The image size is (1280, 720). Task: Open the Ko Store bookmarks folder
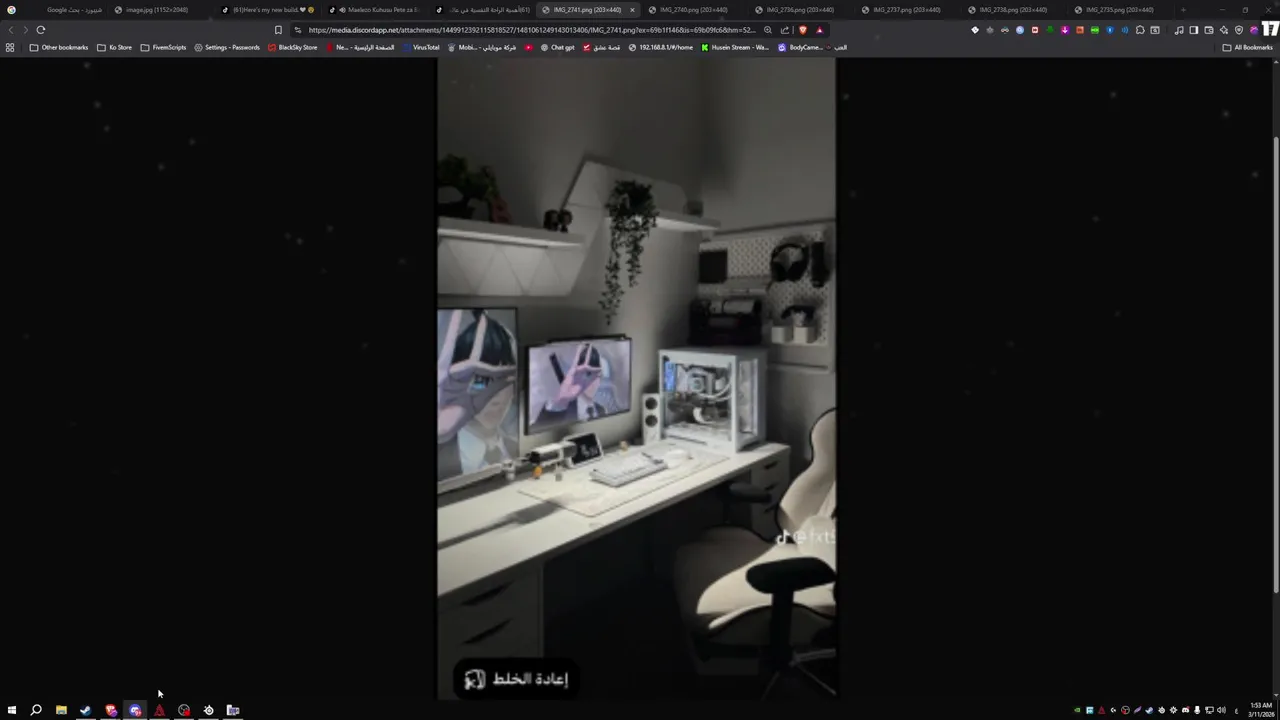click(114, 47)
